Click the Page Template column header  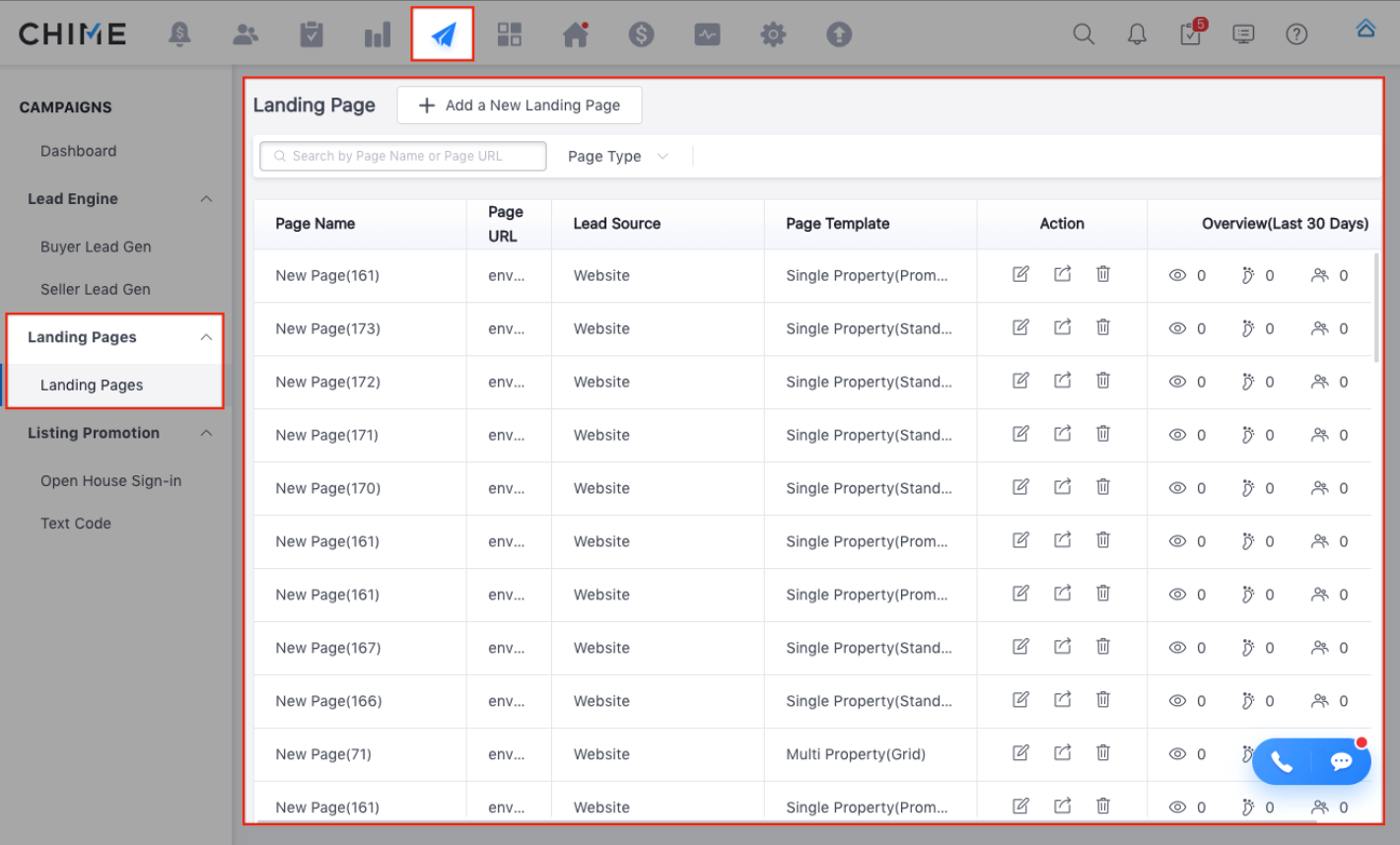pyautogui.click(x=838, y=224)
